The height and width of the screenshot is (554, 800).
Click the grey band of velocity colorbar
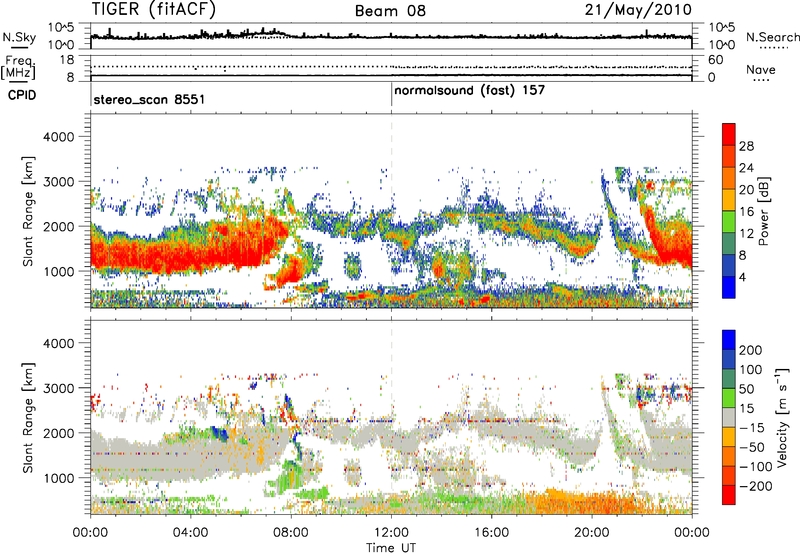(x=729, y=417)
